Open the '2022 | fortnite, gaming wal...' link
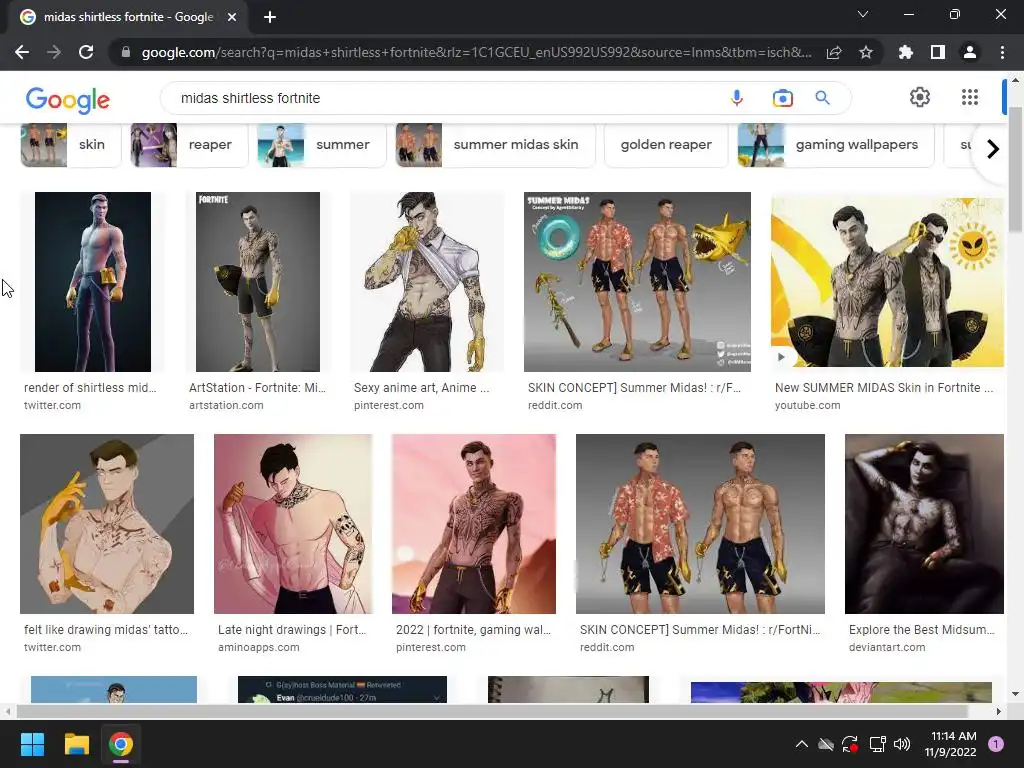Image resolution: width=1024 pixels, height=768 pixels. (x=473, y=630)
